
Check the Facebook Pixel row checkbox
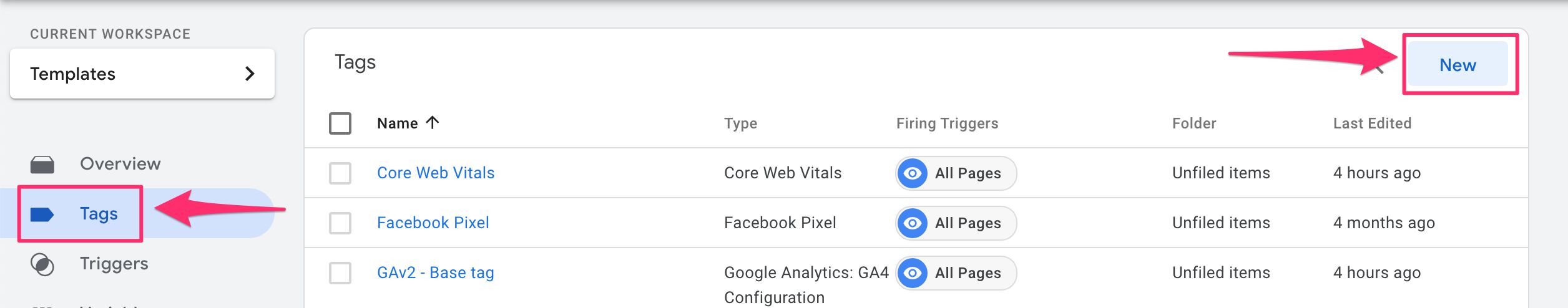point(340,223)
